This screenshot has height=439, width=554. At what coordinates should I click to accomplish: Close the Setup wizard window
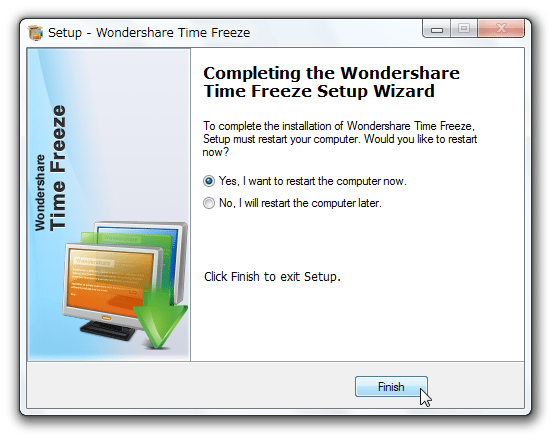(x=501, y=29)
